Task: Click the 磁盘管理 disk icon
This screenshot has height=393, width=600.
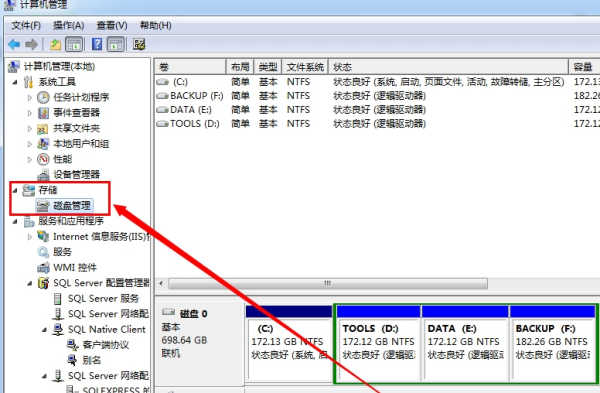Action: click(42, 206)
